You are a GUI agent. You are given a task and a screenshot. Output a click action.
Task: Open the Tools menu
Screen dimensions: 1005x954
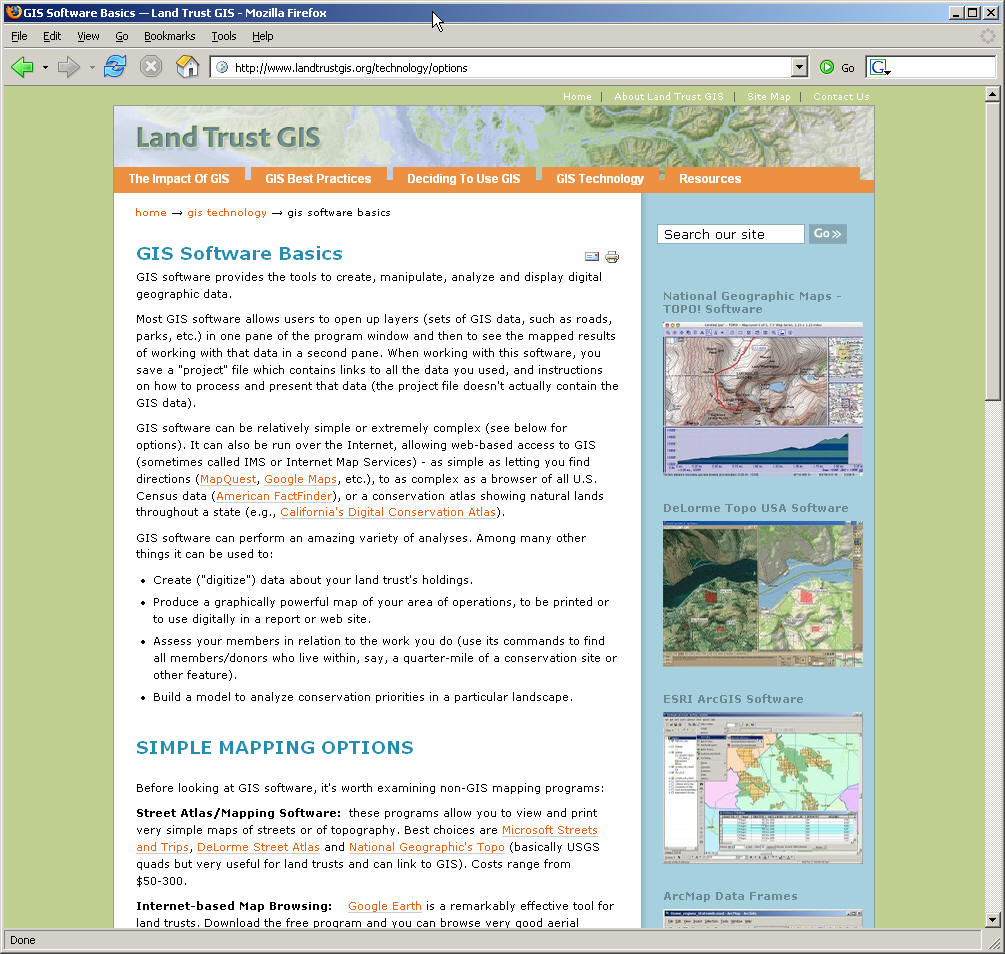(224, 37)
